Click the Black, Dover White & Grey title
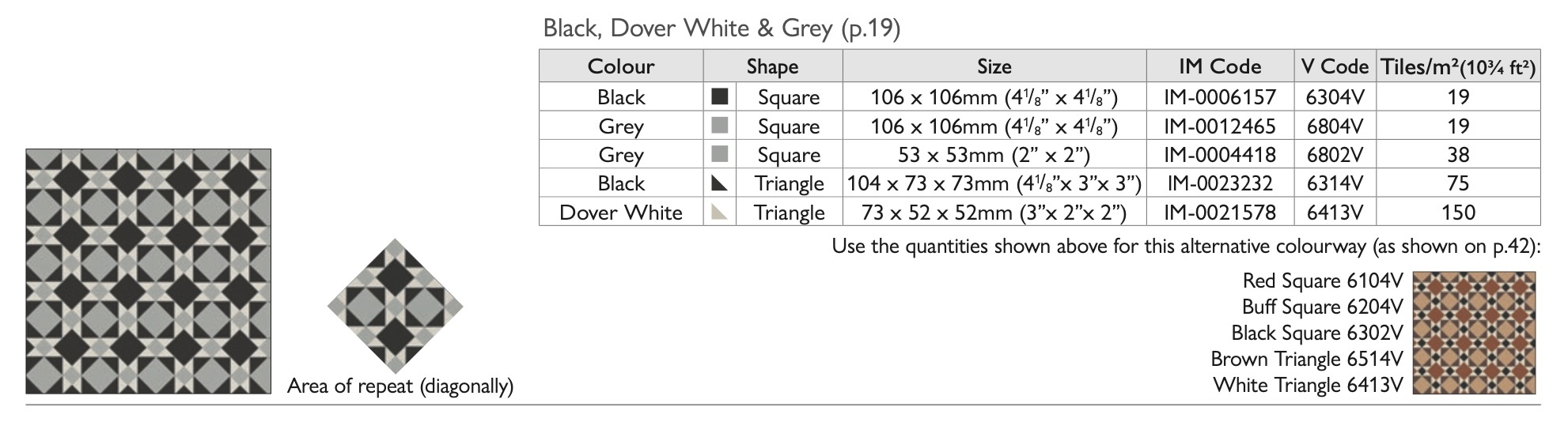 pyautogui.click(x=722, y=28)
